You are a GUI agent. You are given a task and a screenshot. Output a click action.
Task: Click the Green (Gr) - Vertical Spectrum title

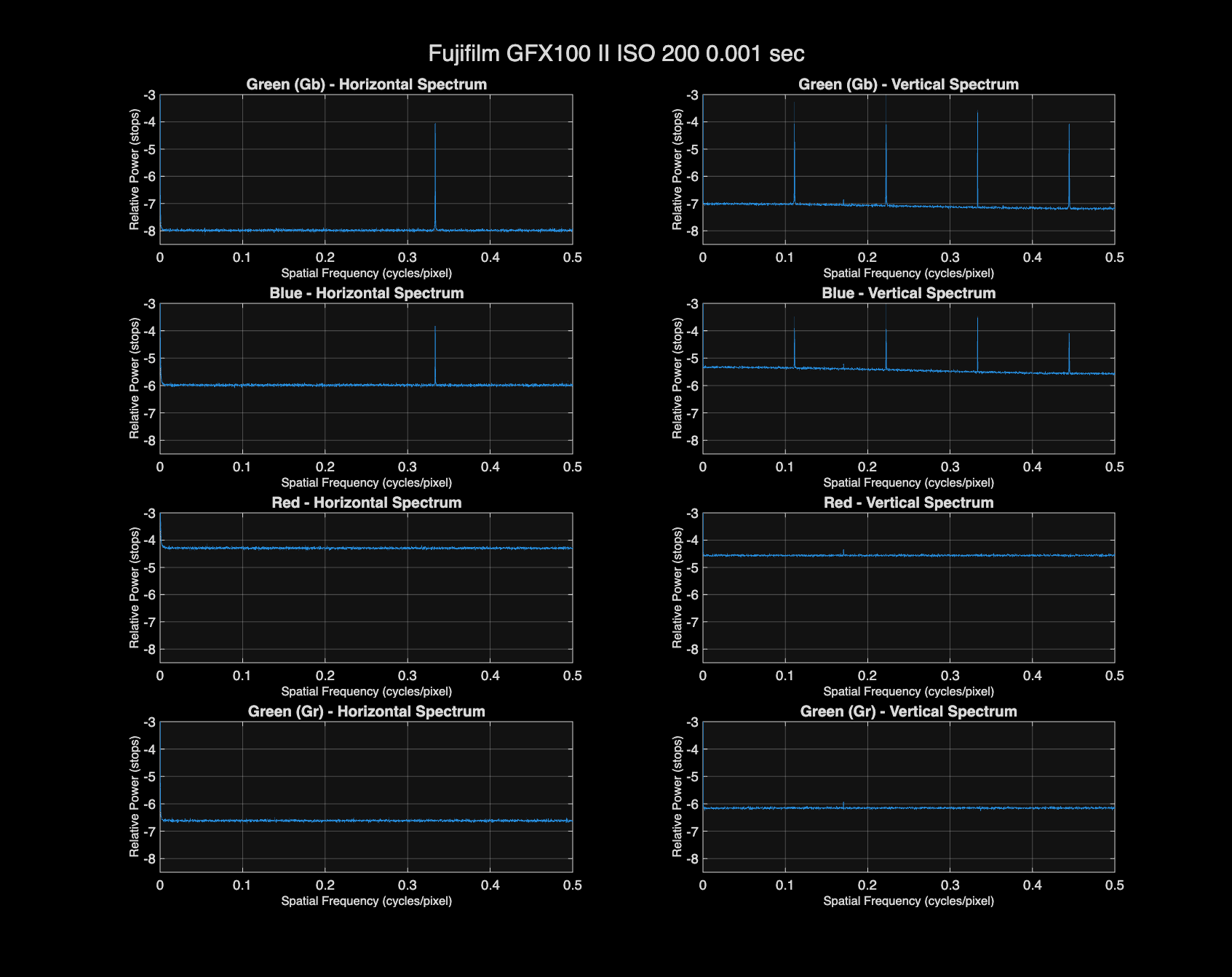coord(908,711)
